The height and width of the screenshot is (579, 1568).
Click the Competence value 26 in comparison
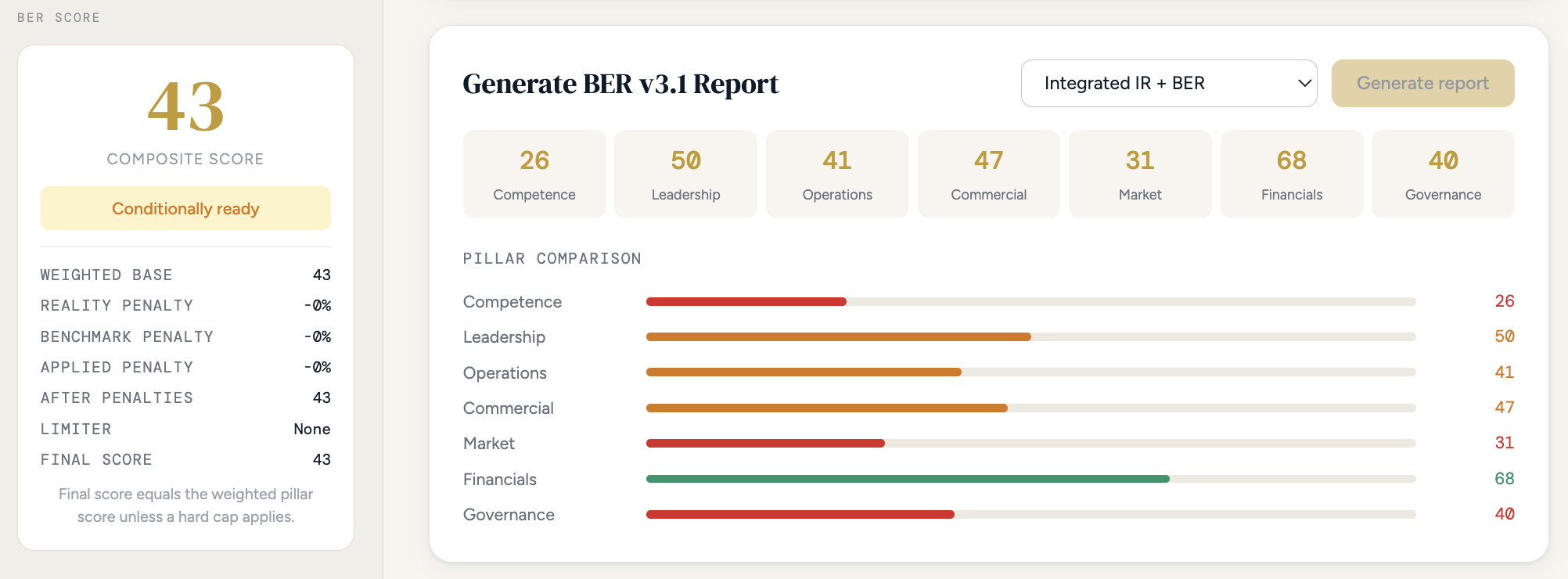click(x=1504, y=300)
